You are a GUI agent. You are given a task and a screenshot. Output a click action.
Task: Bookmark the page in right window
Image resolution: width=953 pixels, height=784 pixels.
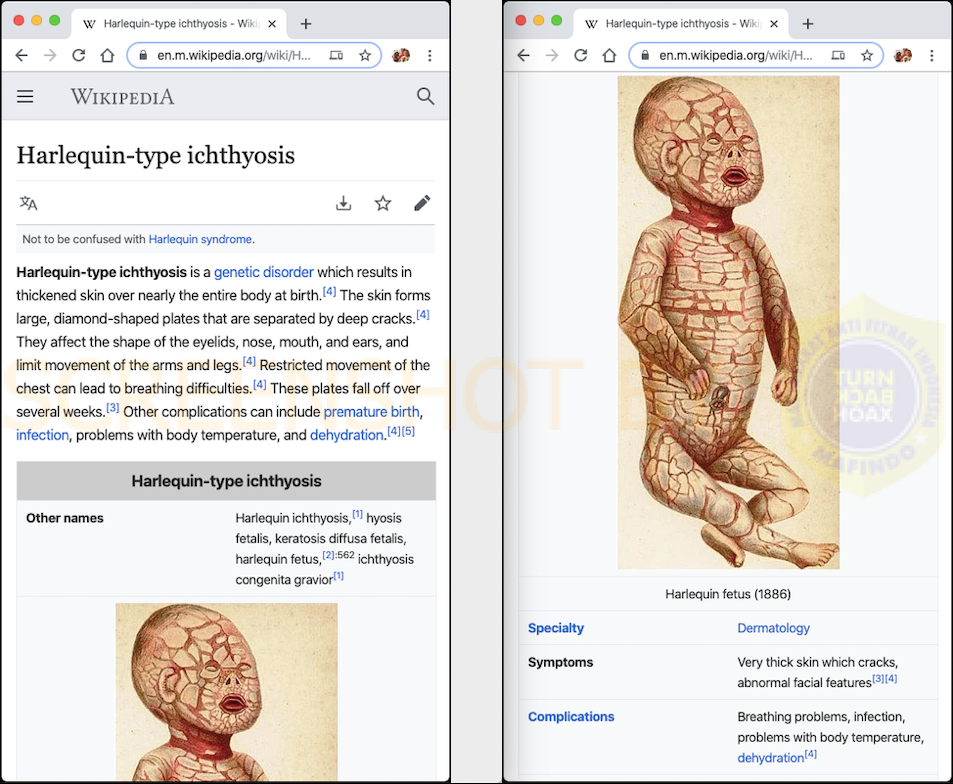(867, 55)
